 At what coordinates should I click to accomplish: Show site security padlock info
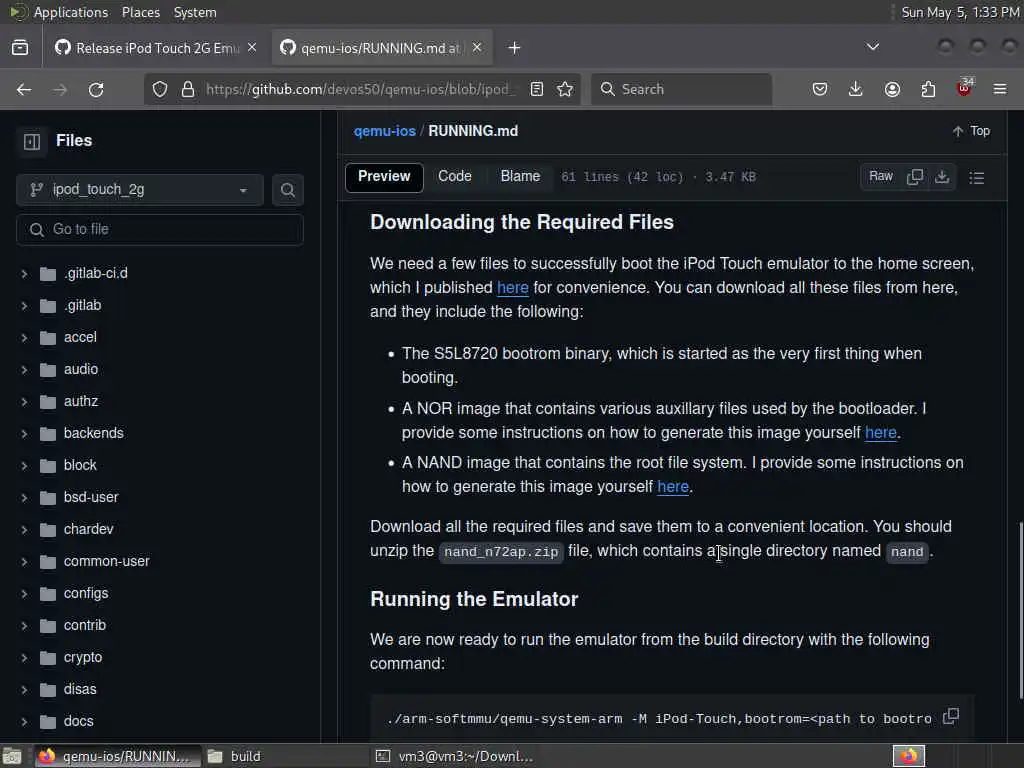[x=188, y=89]
